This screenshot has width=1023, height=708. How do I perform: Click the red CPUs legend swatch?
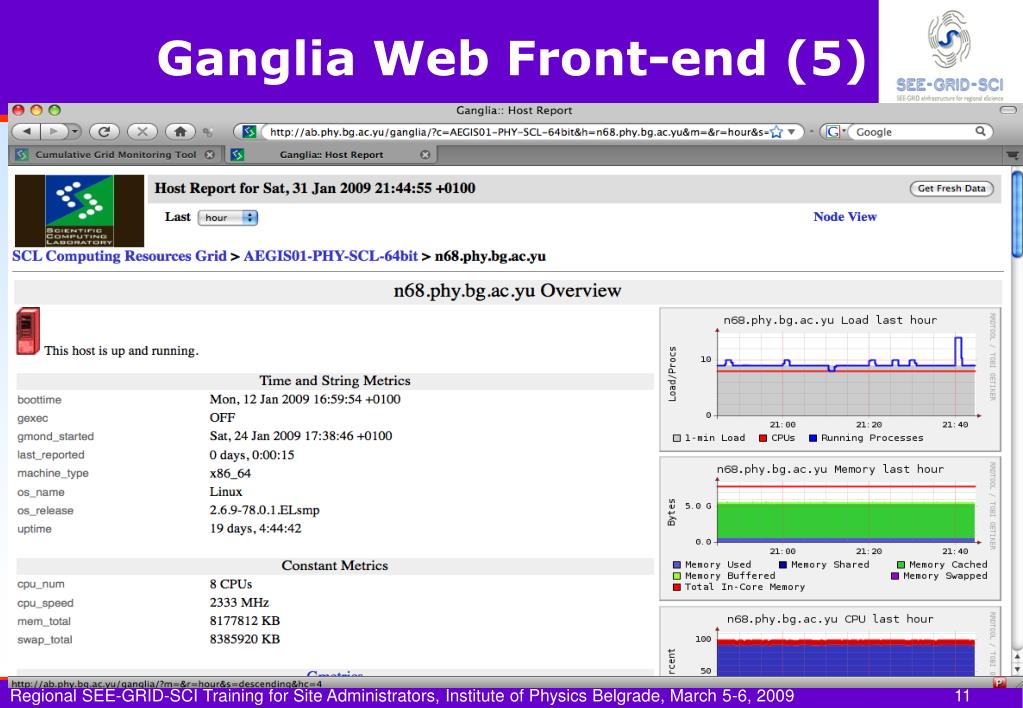coord(763,439)
